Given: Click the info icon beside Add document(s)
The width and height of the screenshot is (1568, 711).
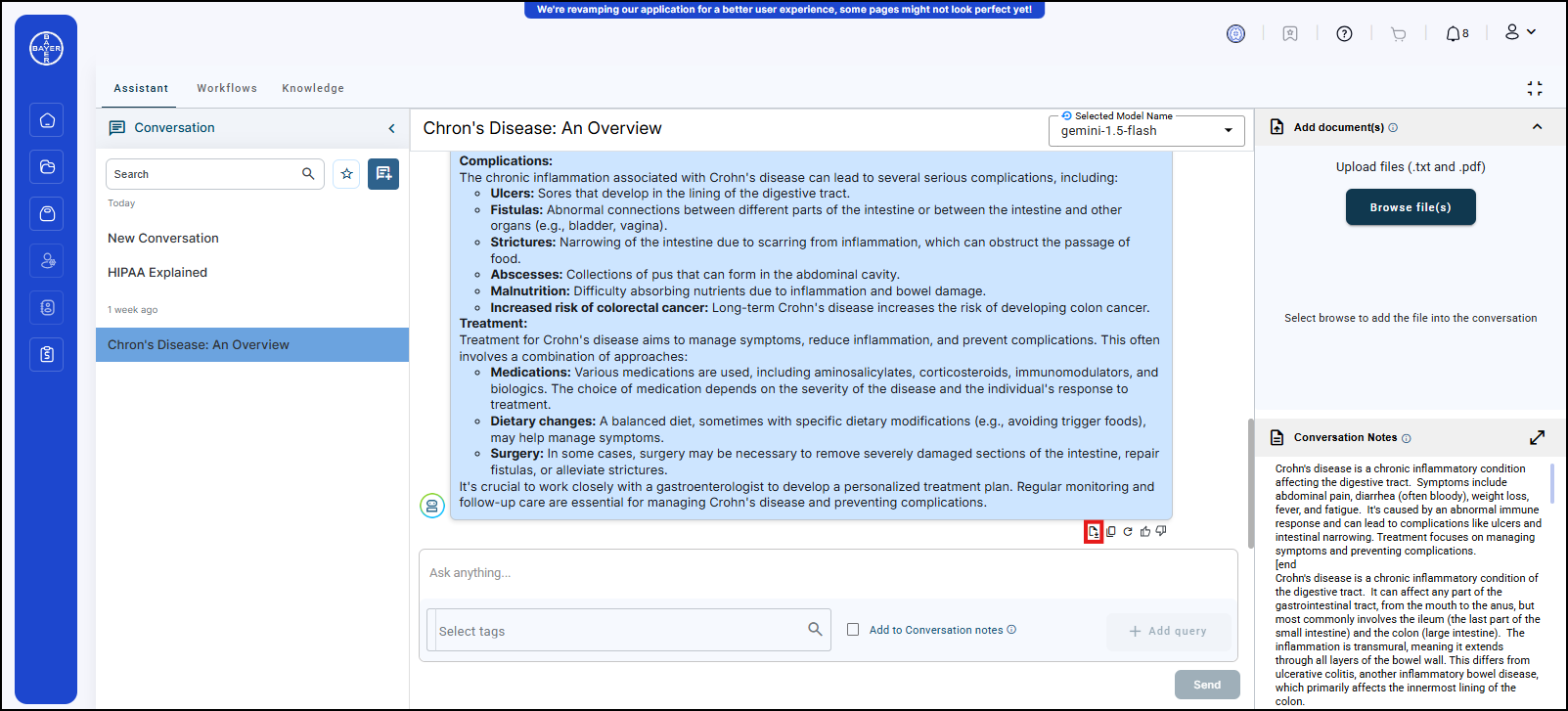Looking at the screenshot, I should (x=1393, y=128).
